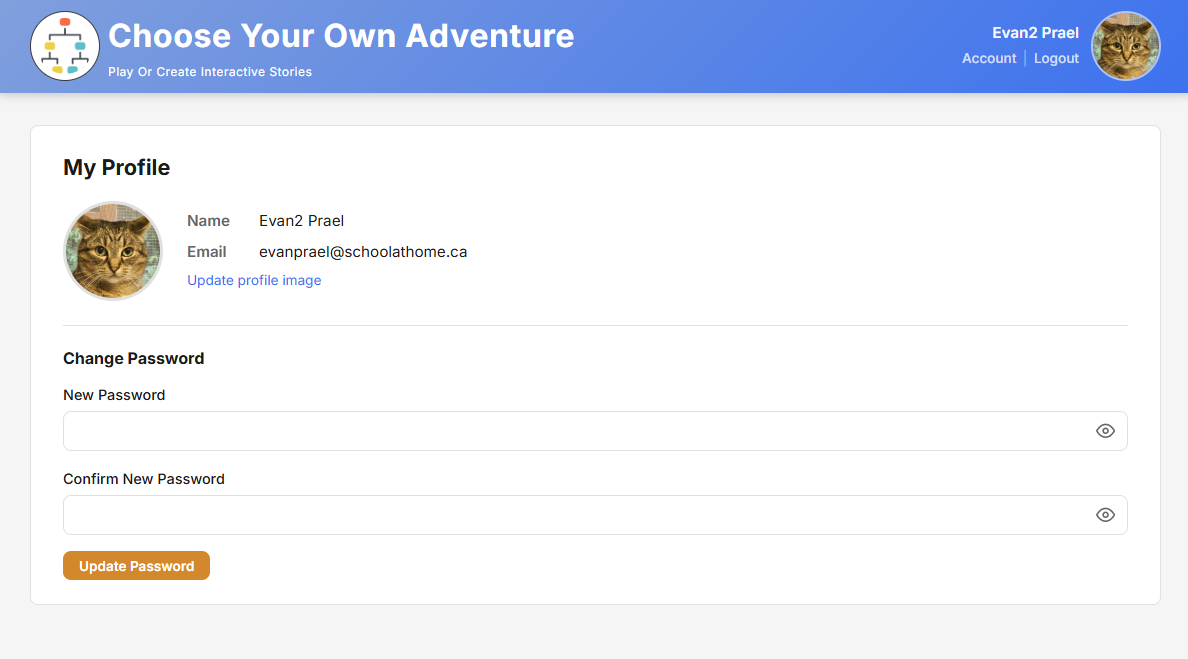The width and height of the screenshot is (1188, 659).
Task: Log out using the header Logout link
Action: 1056,58
